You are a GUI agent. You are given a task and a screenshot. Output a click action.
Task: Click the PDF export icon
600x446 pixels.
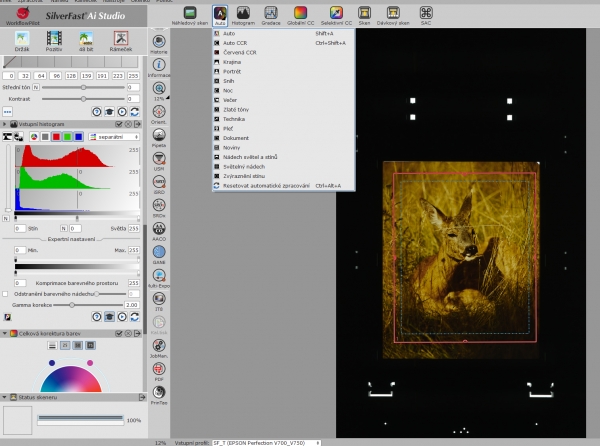coord(159,371)
